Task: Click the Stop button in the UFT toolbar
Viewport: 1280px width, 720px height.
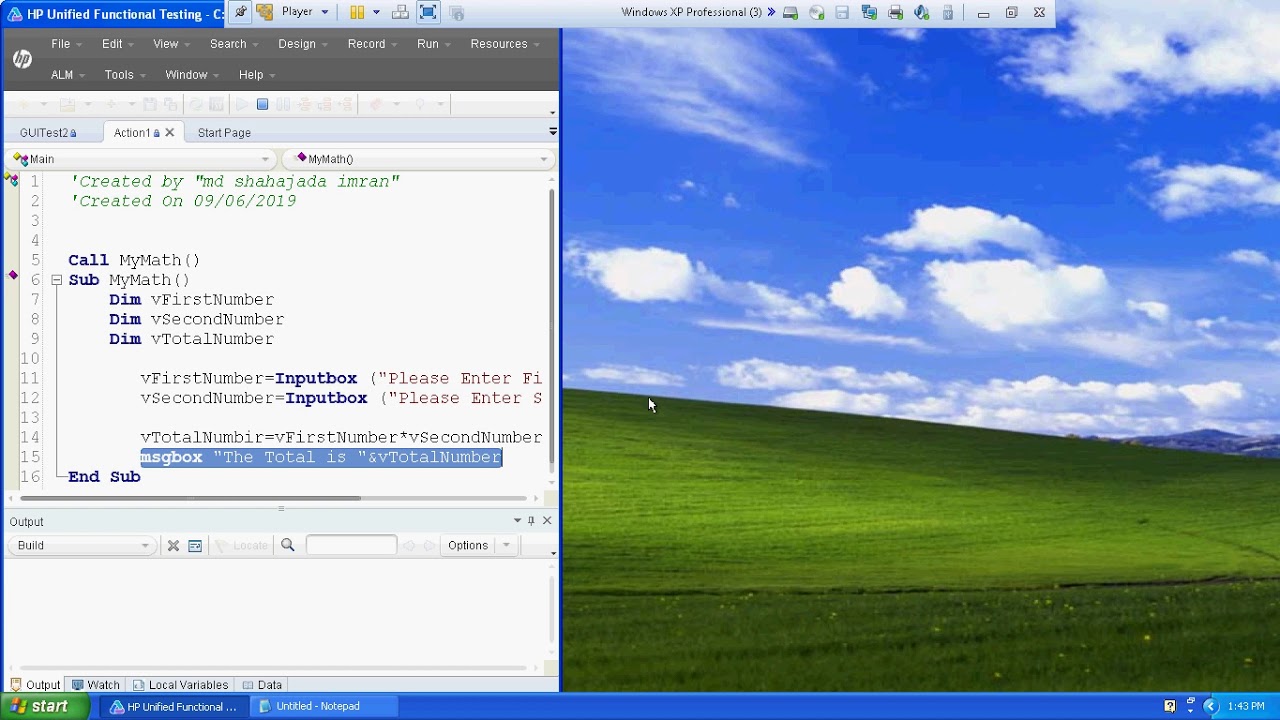Action: 262,104
